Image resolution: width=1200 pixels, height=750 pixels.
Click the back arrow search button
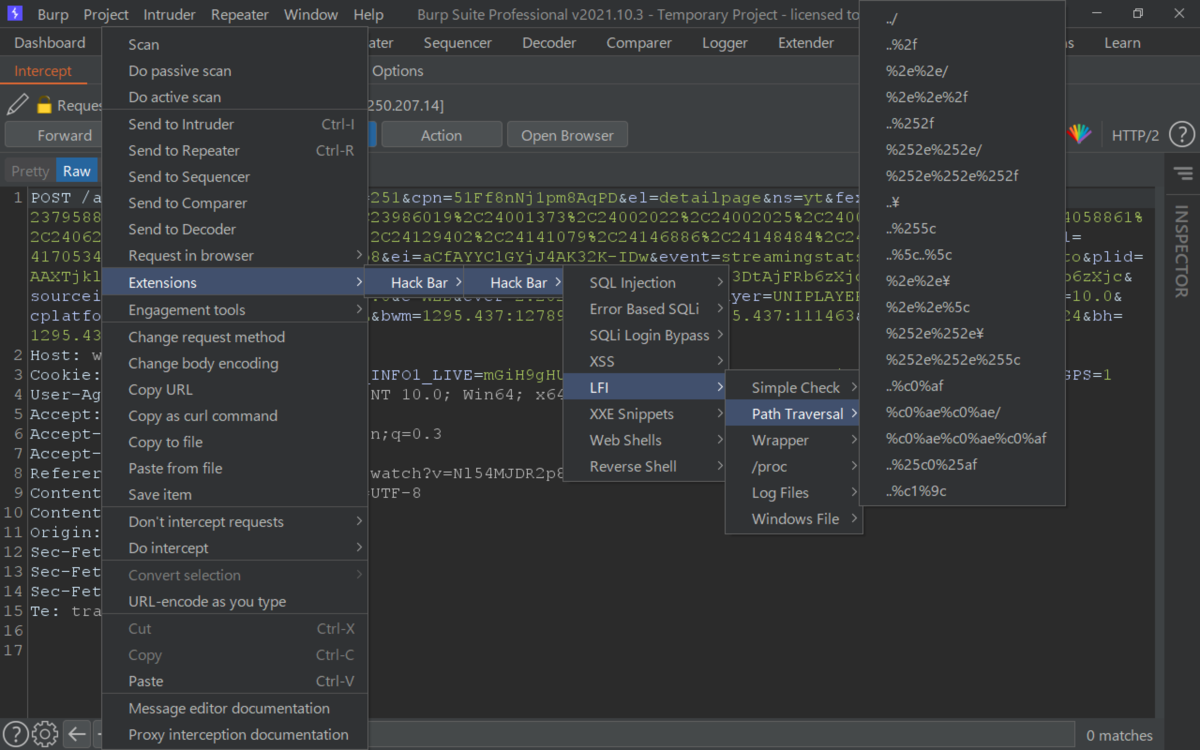pyautogui.click(x=78, y=734)
